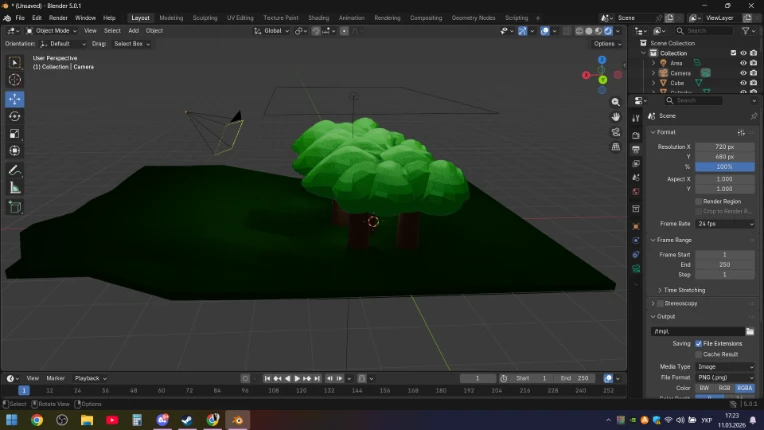764x430 pixels.
Task: Open the Physics properties tab
Action: [636, 241]
